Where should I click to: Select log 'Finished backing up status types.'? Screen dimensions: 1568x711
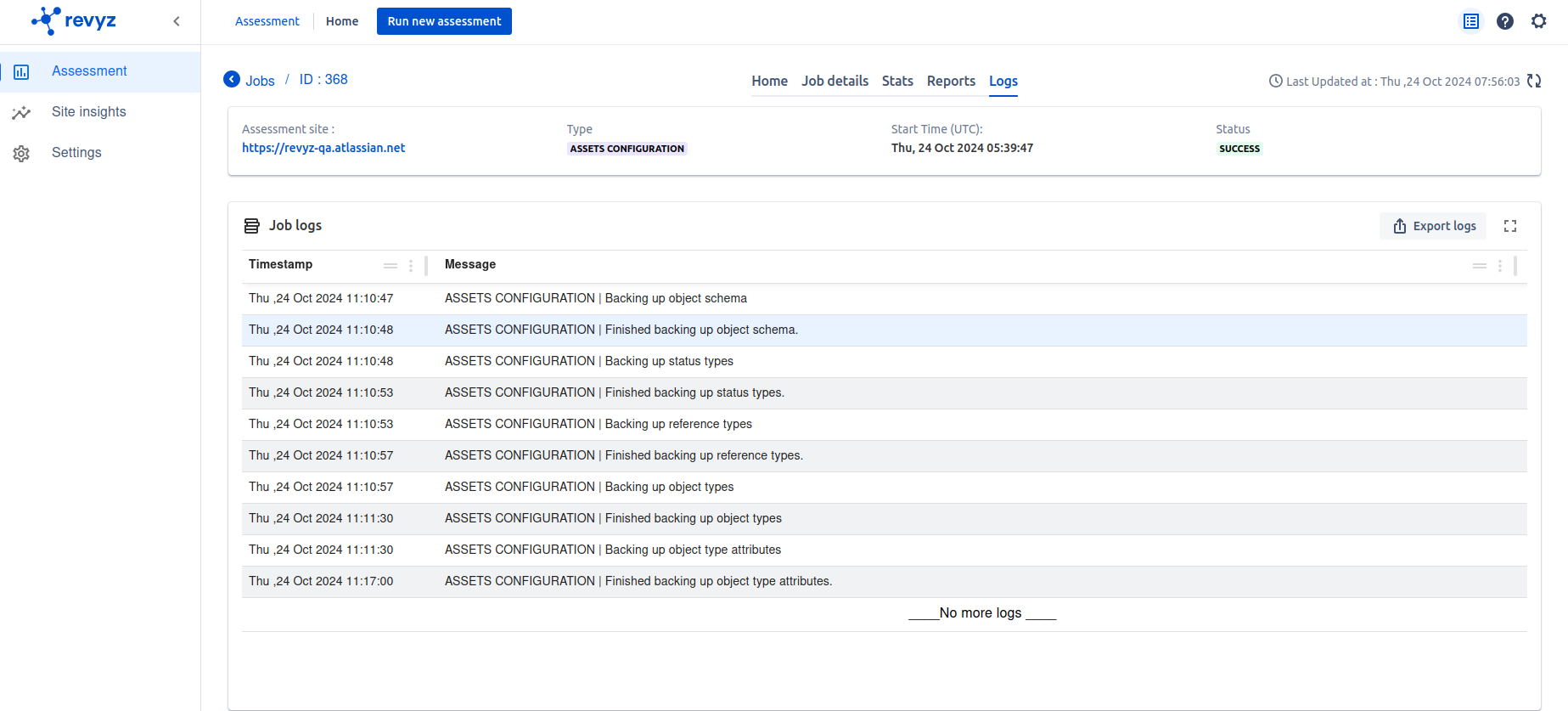[884, 392]
